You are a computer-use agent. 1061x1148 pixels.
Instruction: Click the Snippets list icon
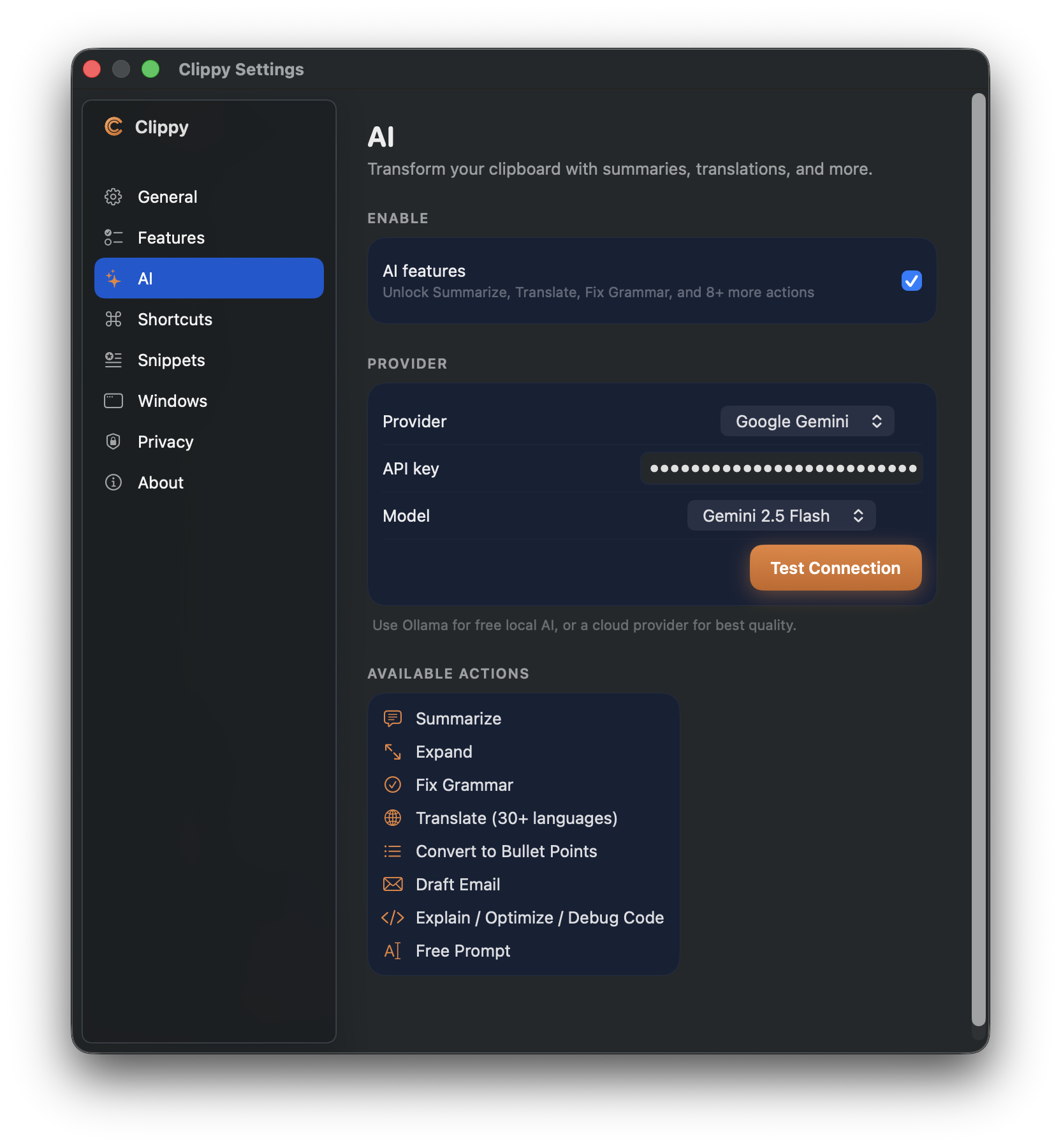pos(113,360)
